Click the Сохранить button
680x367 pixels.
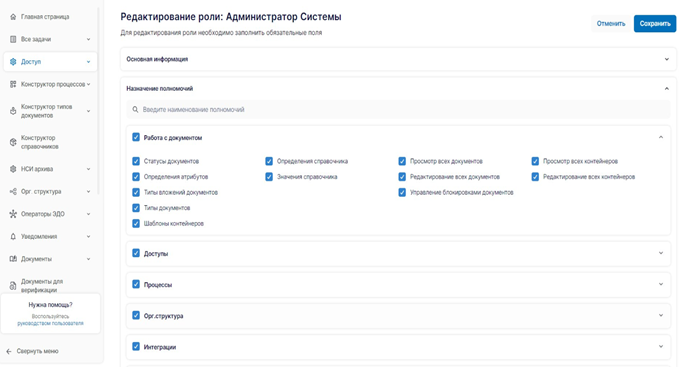[x=655, y=24]
